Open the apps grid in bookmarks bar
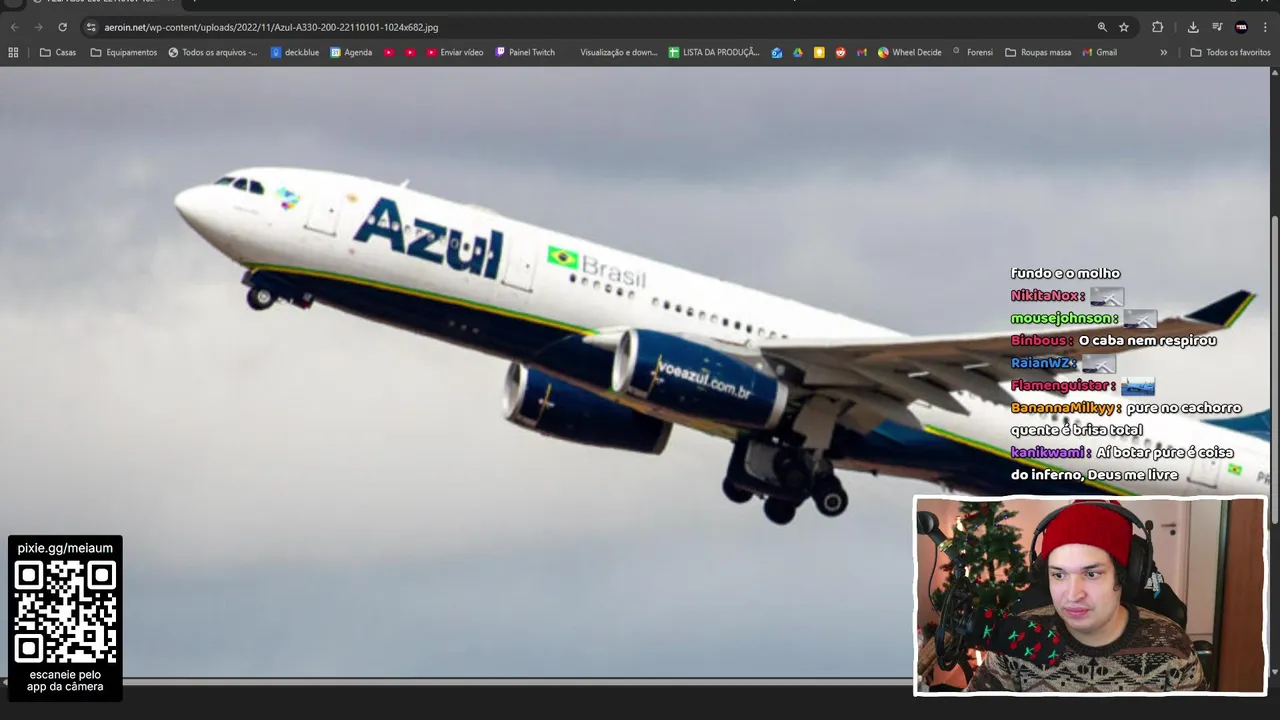 (13, 52)
